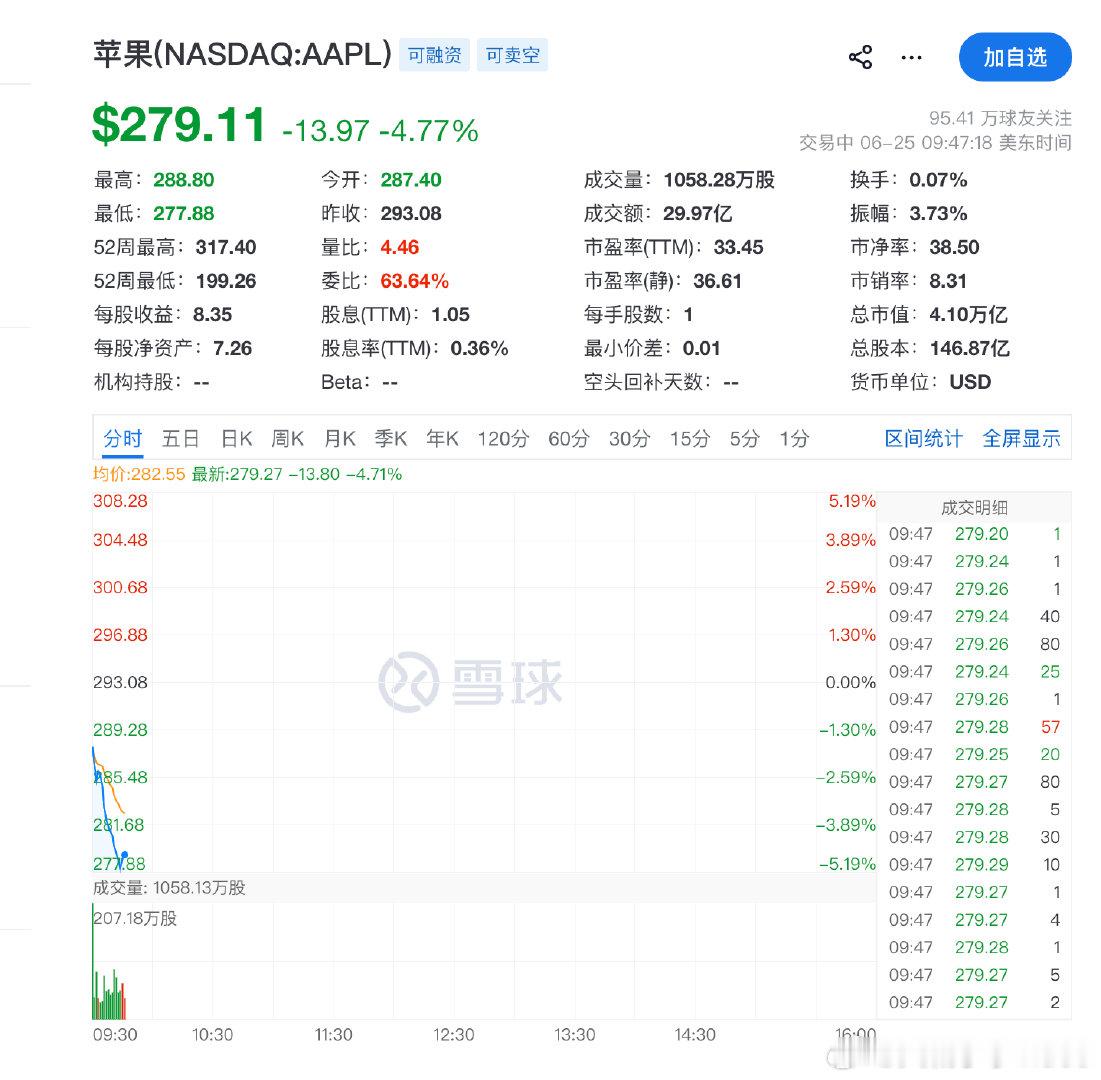The height and width of the screenshot is (1080, 1101).
Task: Click the 279.29 trade detail row
Action: 975,864
